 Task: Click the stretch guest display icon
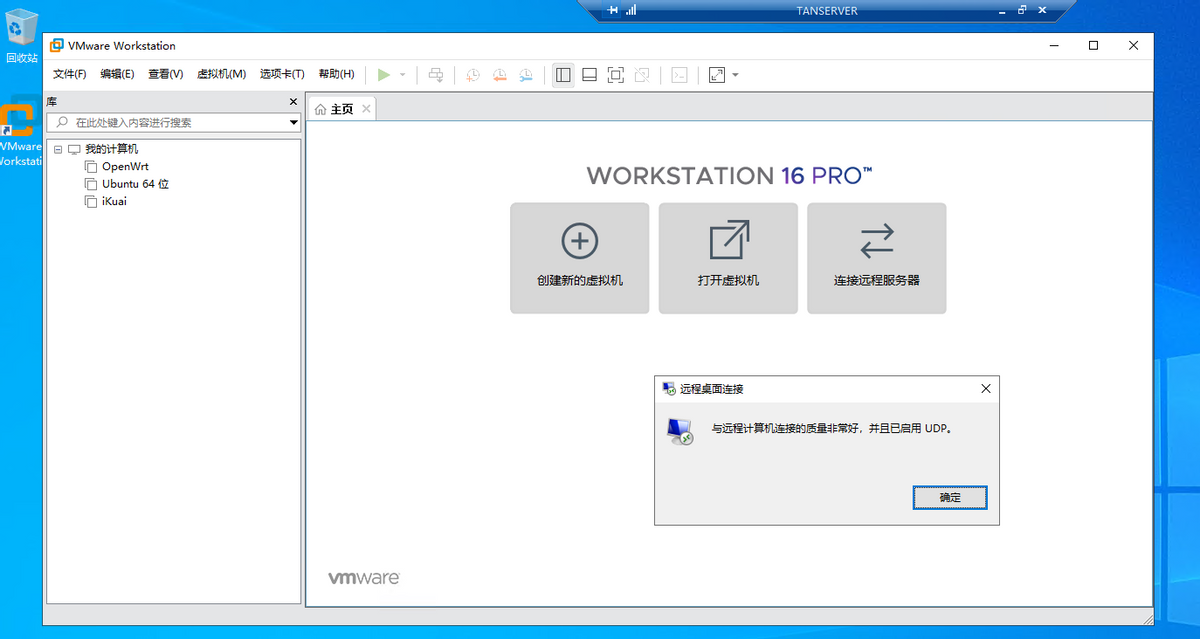coord(716,75)
